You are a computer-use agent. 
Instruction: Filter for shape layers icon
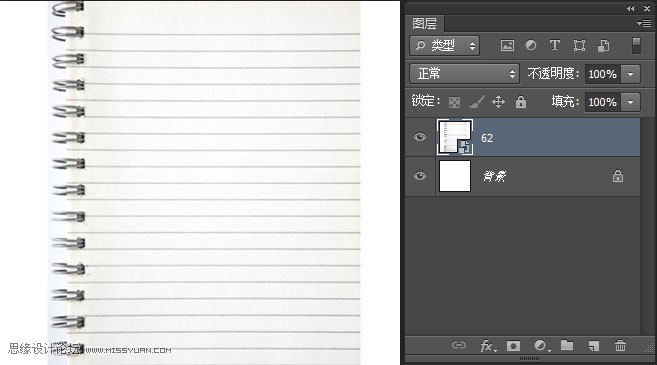(x=579, y=45)
